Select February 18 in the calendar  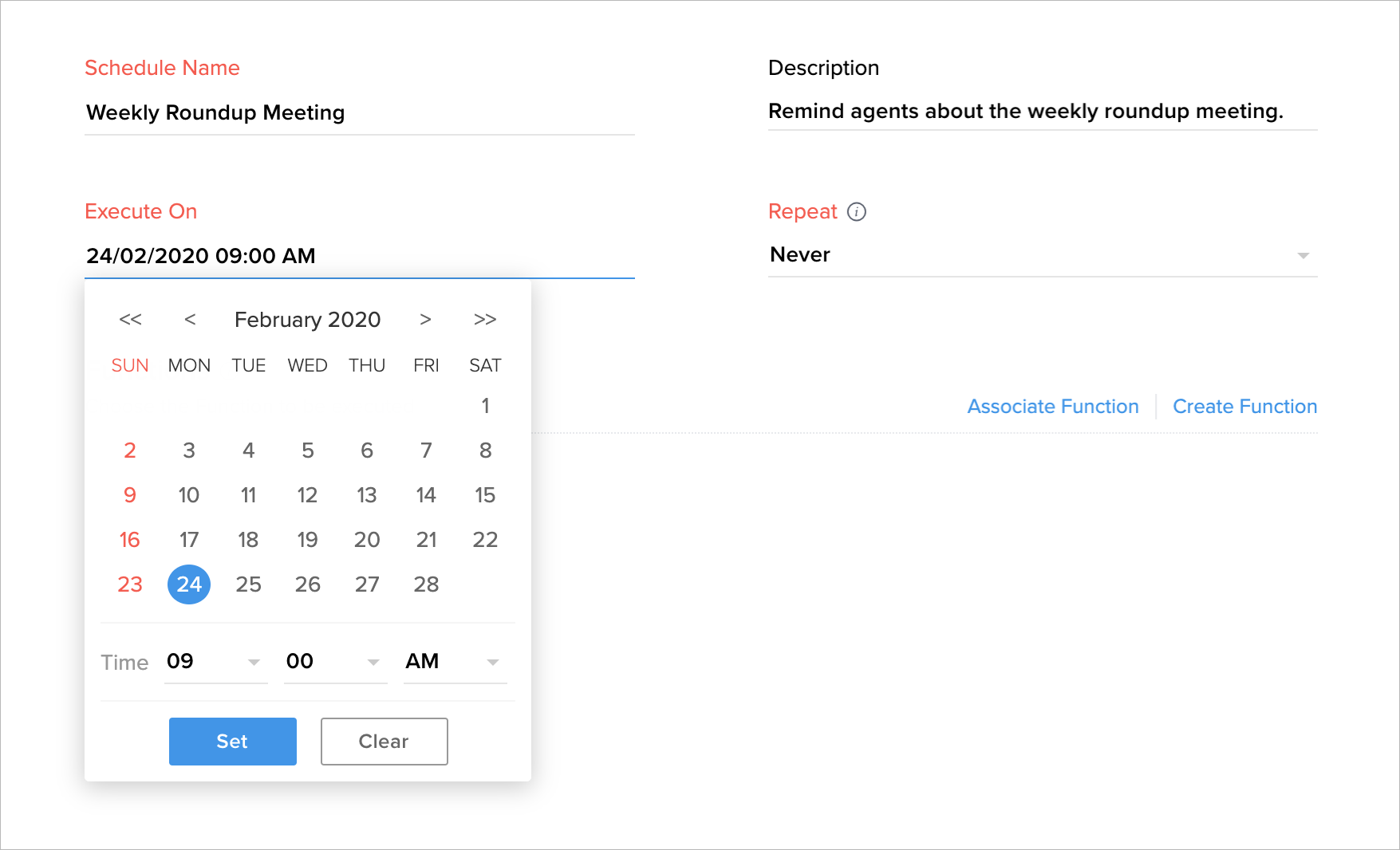point(249,540)
